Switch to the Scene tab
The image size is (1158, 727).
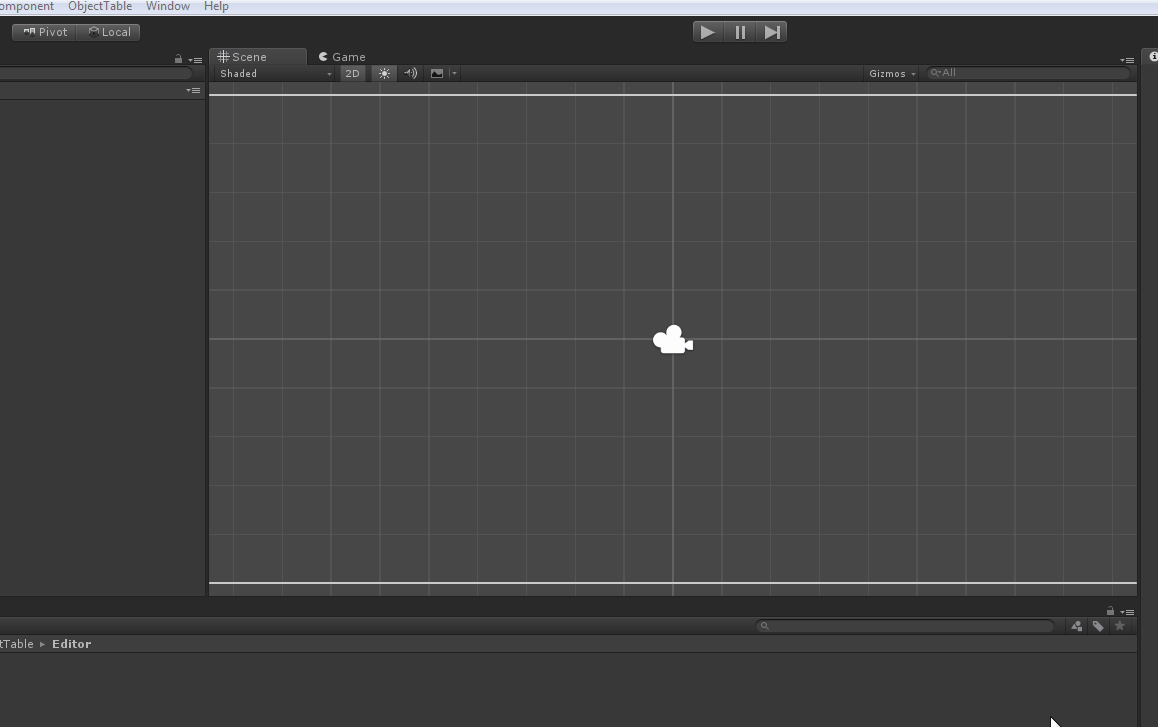258,57
